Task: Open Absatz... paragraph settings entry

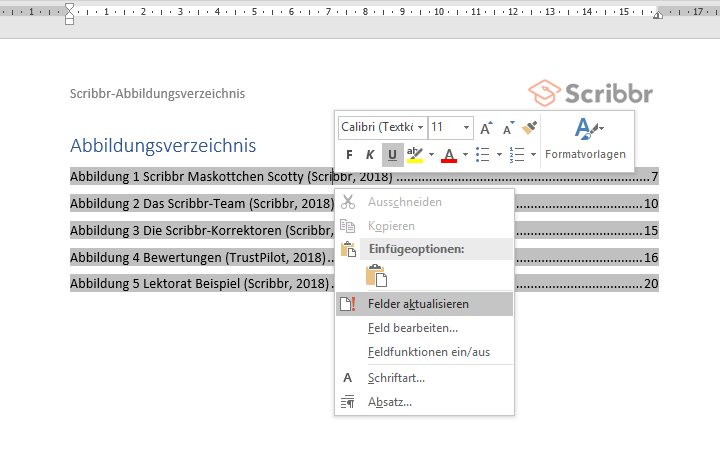Action: click(x=424, y=402)
